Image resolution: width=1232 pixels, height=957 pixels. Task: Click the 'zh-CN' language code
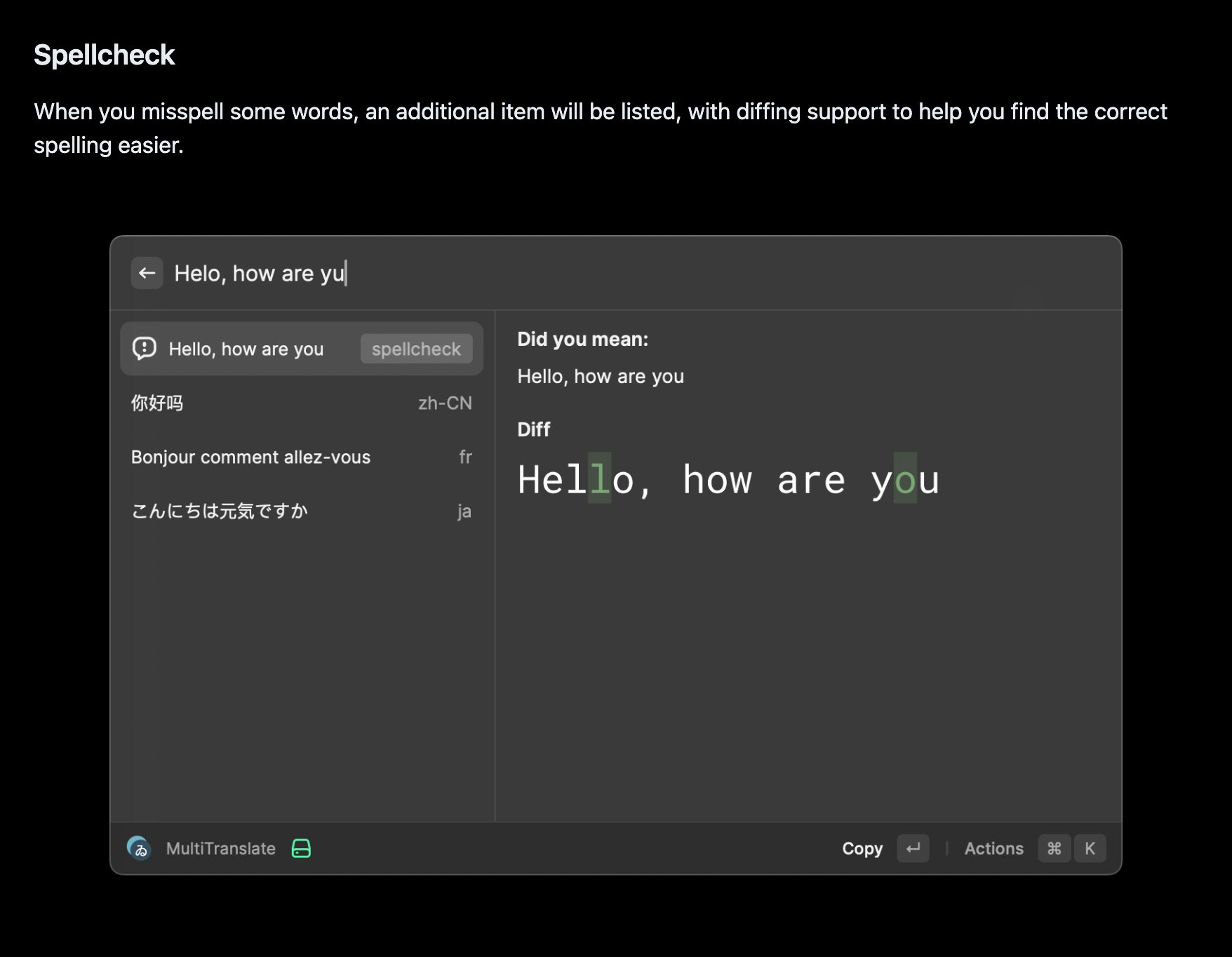pyautogui.click(x=445, y=403)
